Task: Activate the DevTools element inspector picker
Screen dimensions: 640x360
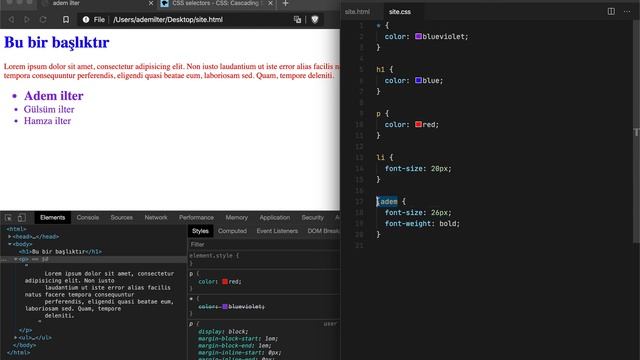Action: tap(8, 218)
